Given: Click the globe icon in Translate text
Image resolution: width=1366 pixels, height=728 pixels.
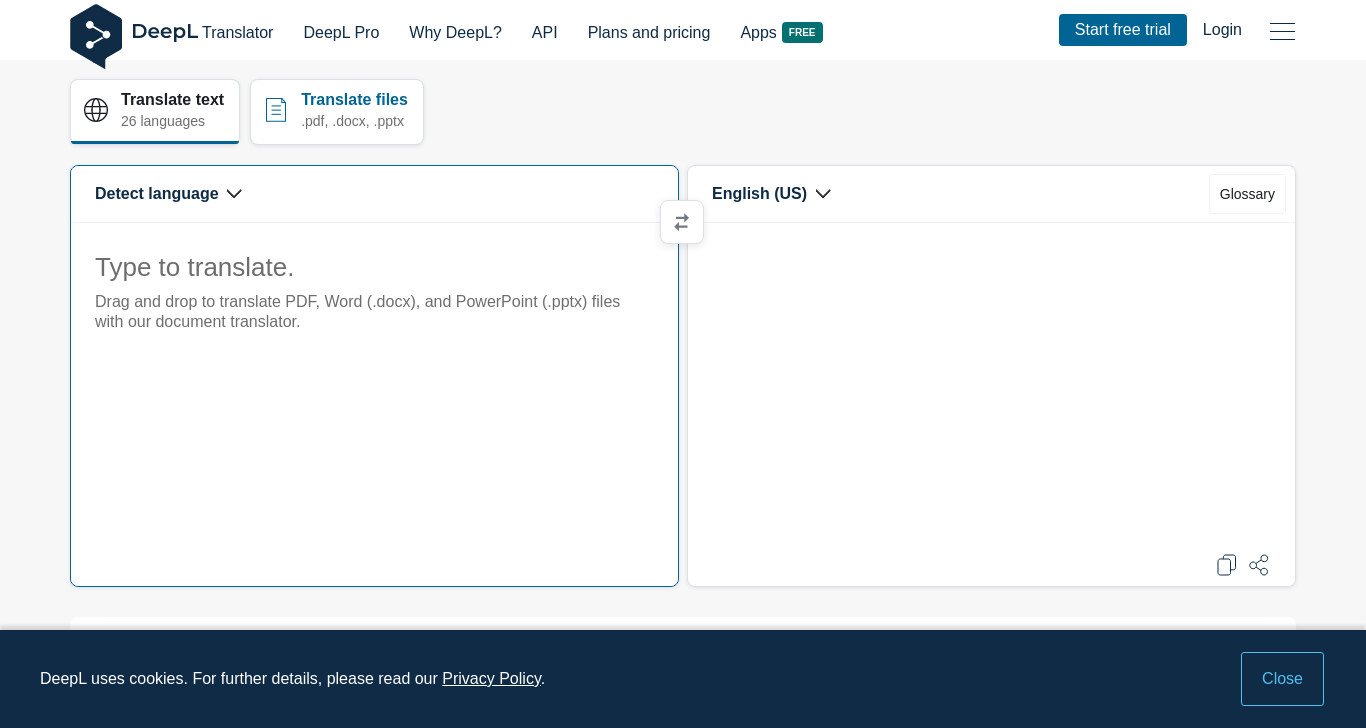Looking at the screenshot, I should tap(96, 110).
